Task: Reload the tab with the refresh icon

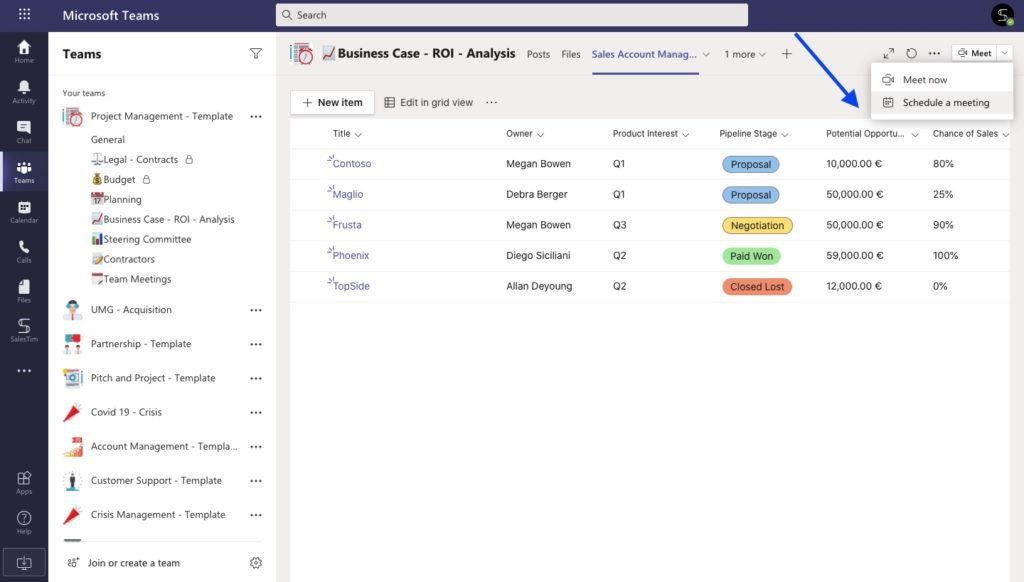Action: (912, 54)
